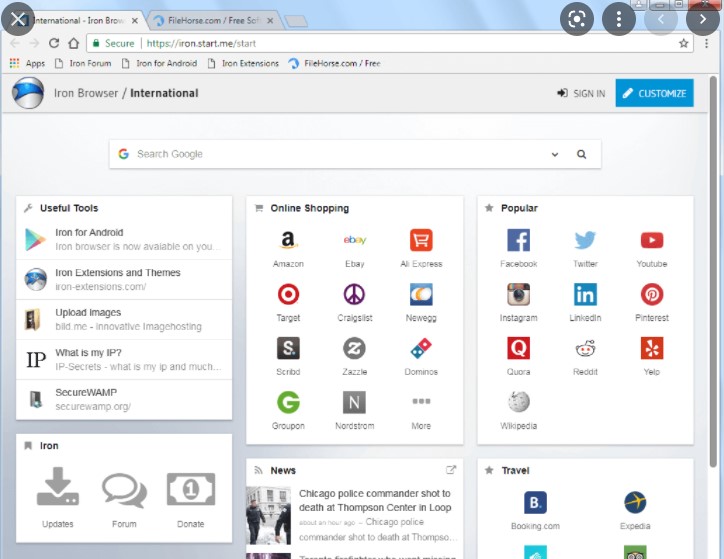Open the Groupon icon
Image resolution: width=724 pixels, height=559 pixels.
click(288, 402)
